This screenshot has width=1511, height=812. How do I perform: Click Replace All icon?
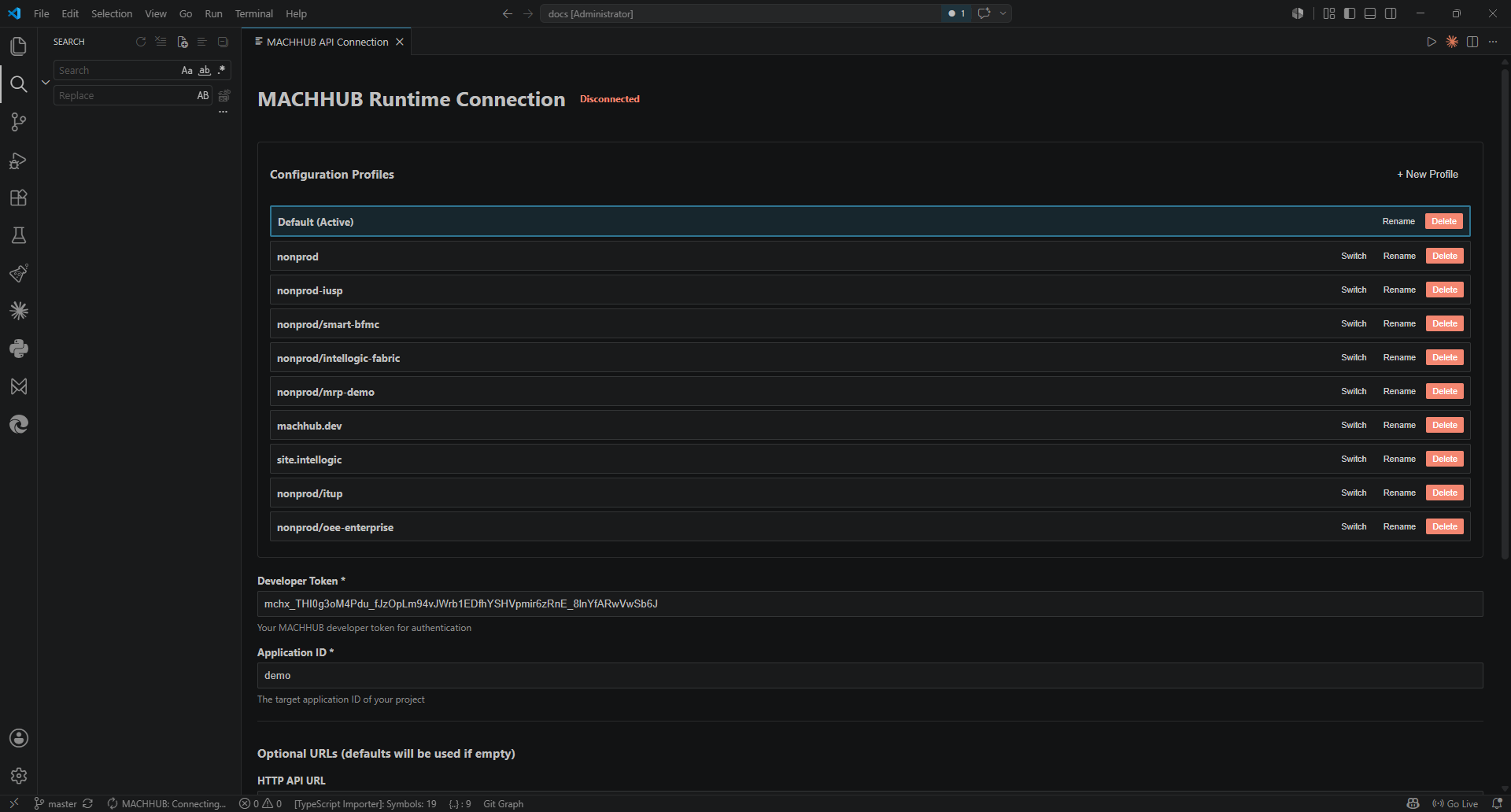coord(224,96)
